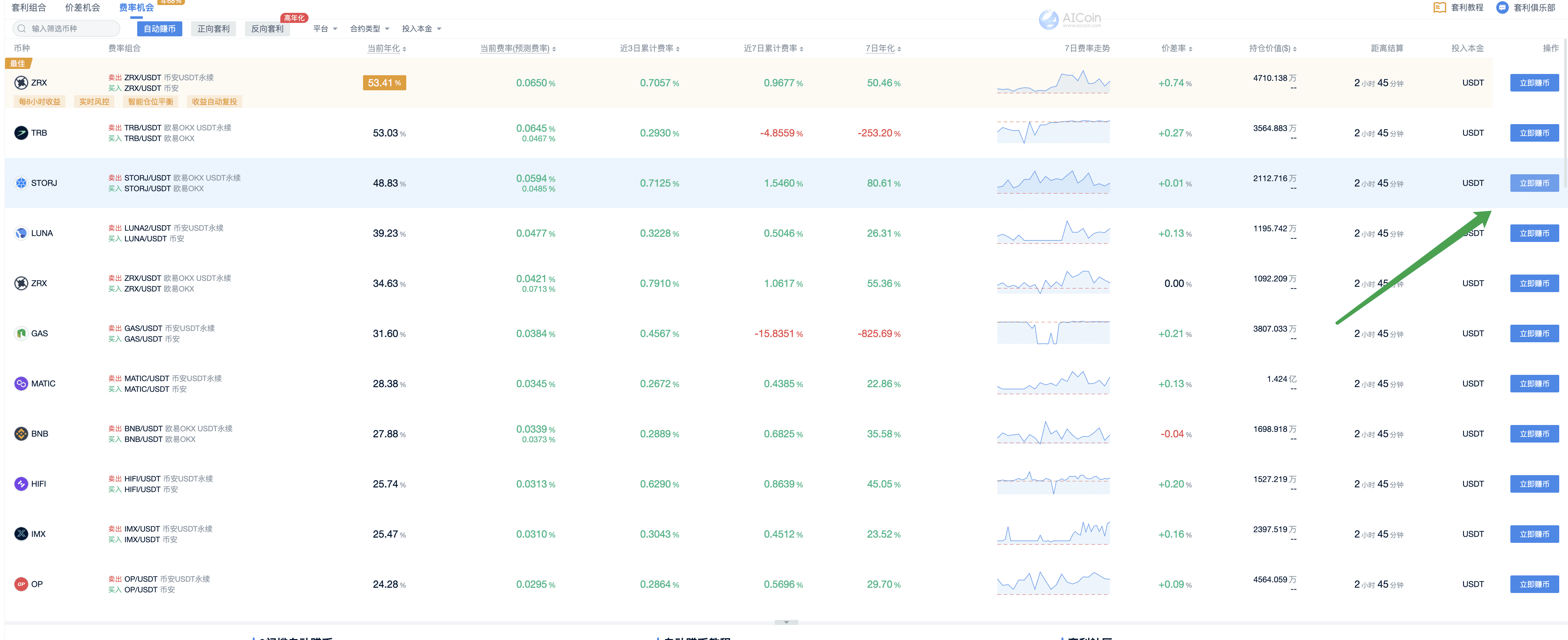The height and width of the screenshot is (640, 1568).
Task: Open the 套利教程 link
Action: point(1458,7)
